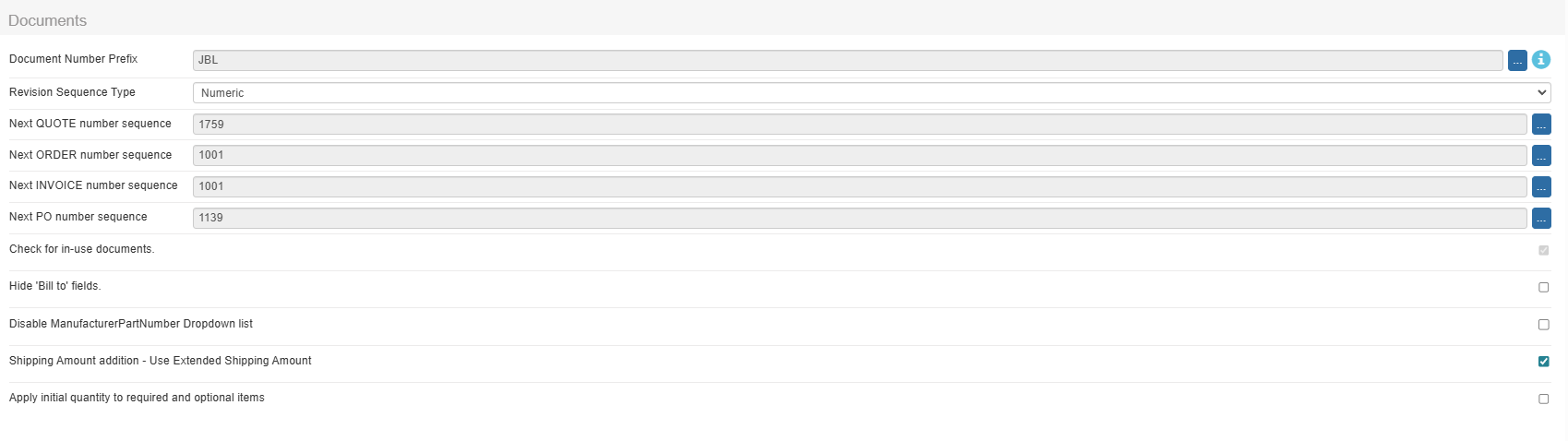Uncheck Use Extended Shipping Amount checkbox
The image size is (1568, 441).
coord(1543,362)
